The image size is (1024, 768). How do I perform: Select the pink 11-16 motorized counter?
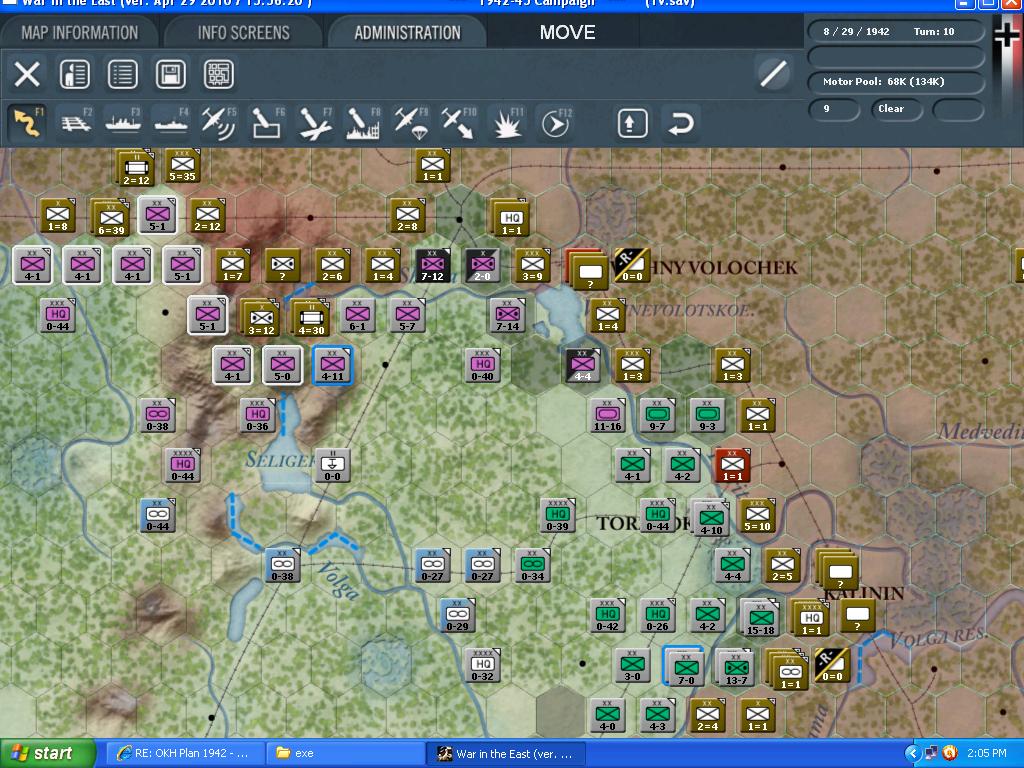point(607,415)
